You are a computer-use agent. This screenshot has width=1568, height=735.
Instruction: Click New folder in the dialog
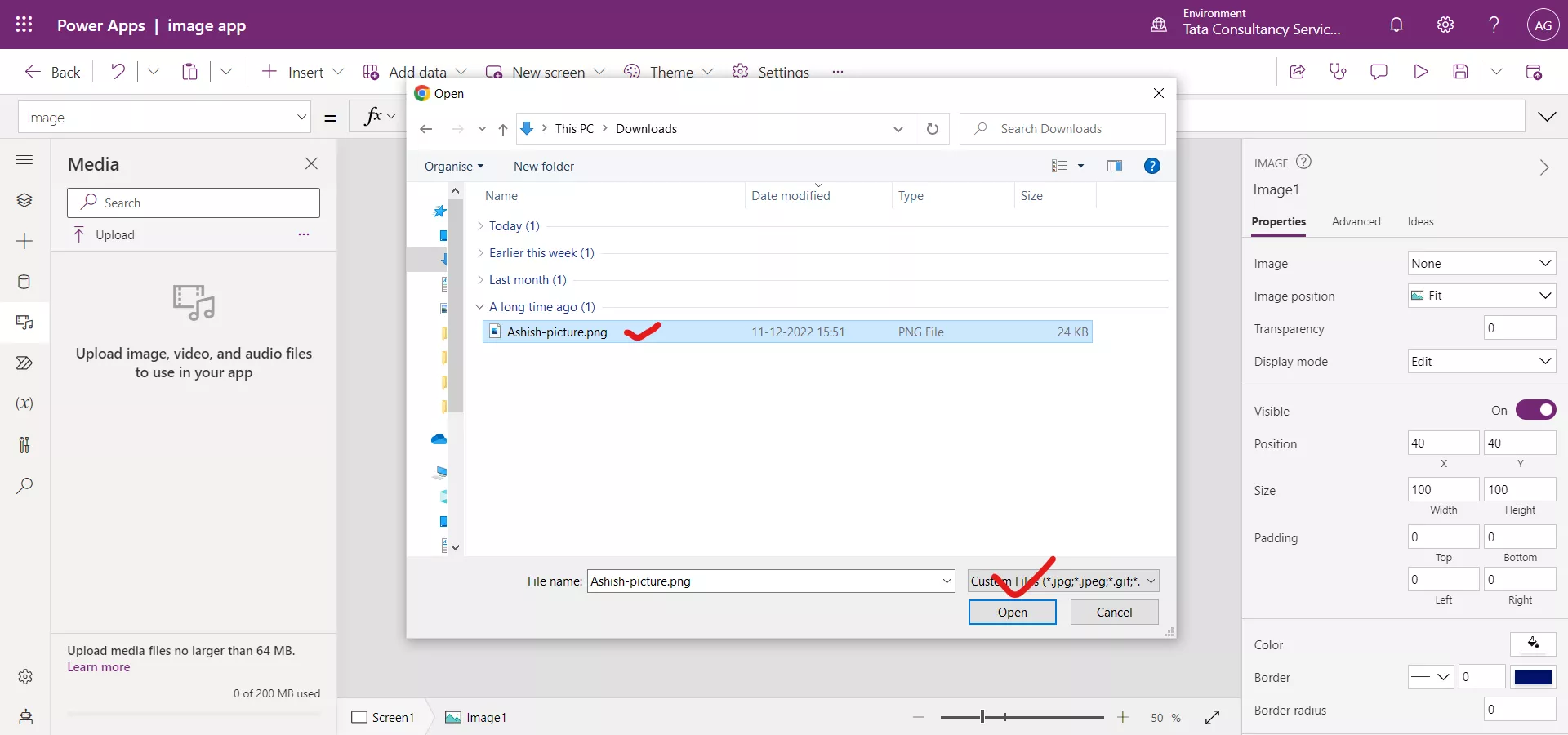click(x=544, y=166)
